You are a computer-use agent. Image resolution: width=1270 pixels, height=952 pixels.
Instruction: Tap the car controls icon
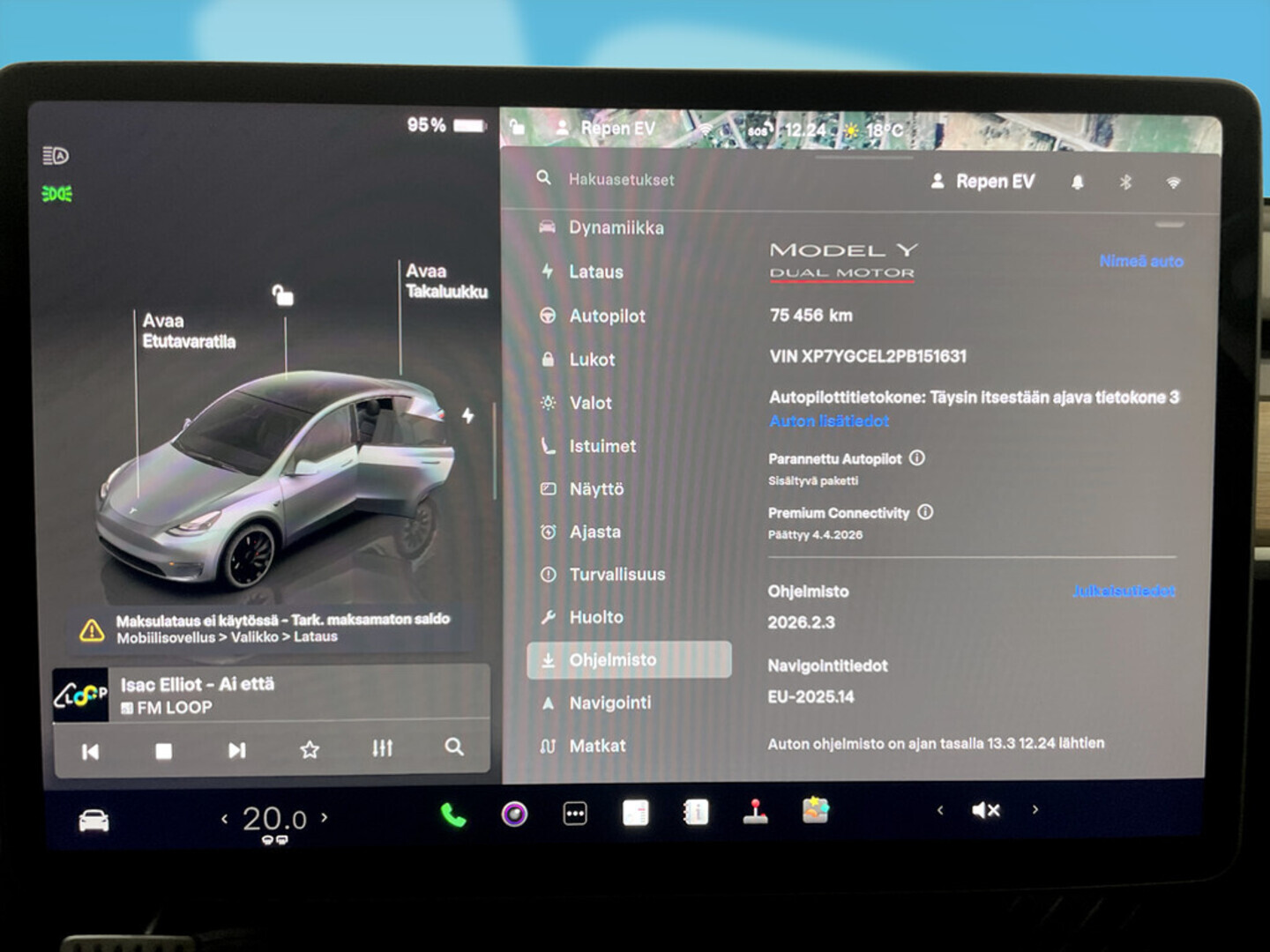tap(93, 821)
